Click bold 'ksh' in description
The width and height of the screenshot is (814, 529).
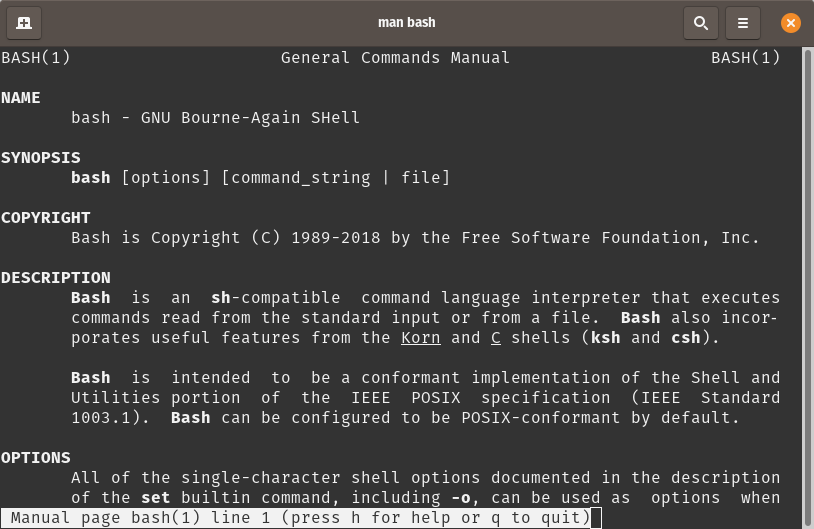606,338
